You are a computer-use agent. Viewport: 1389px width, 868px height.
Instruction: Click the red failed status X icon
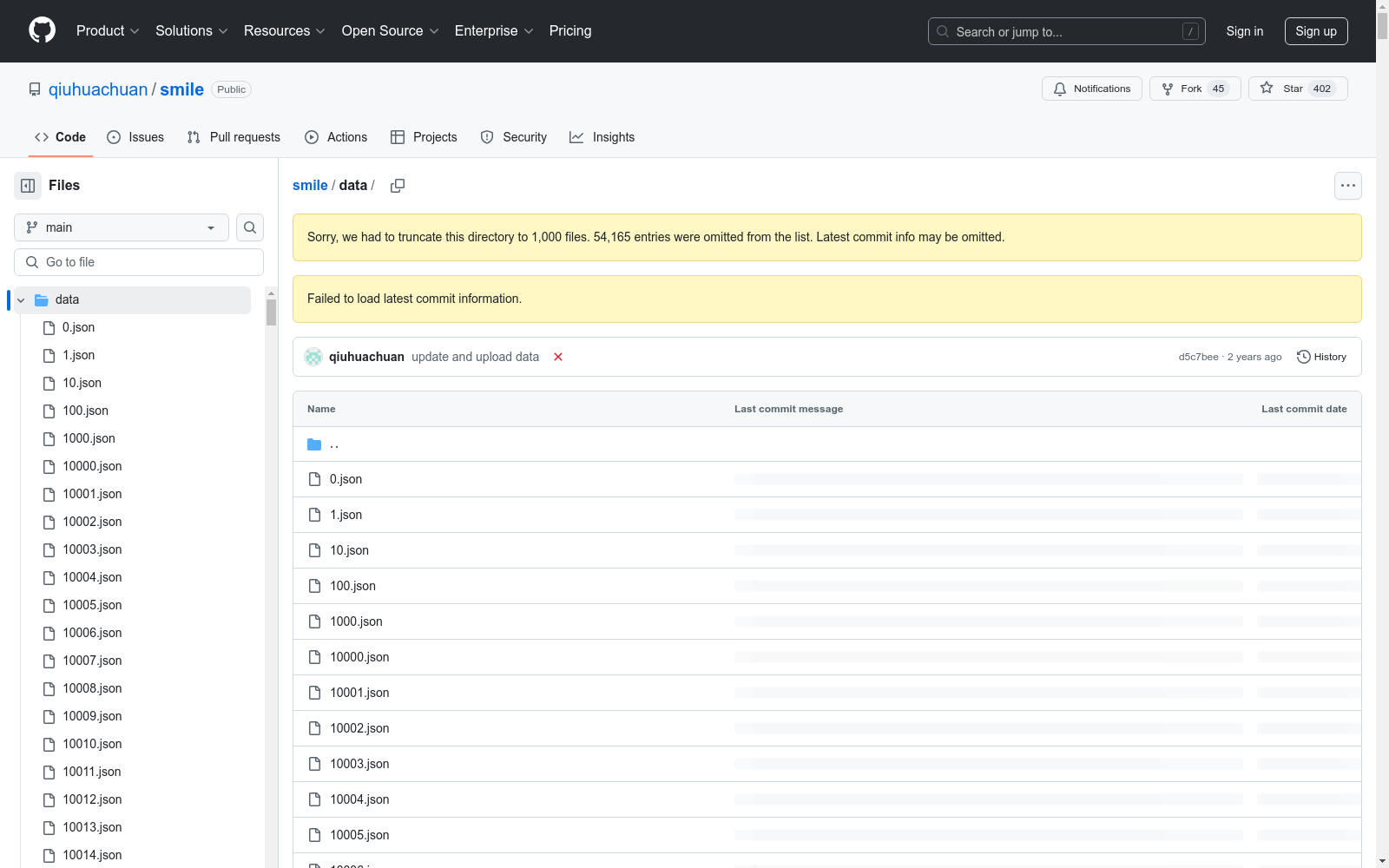[x=558, y=357]
